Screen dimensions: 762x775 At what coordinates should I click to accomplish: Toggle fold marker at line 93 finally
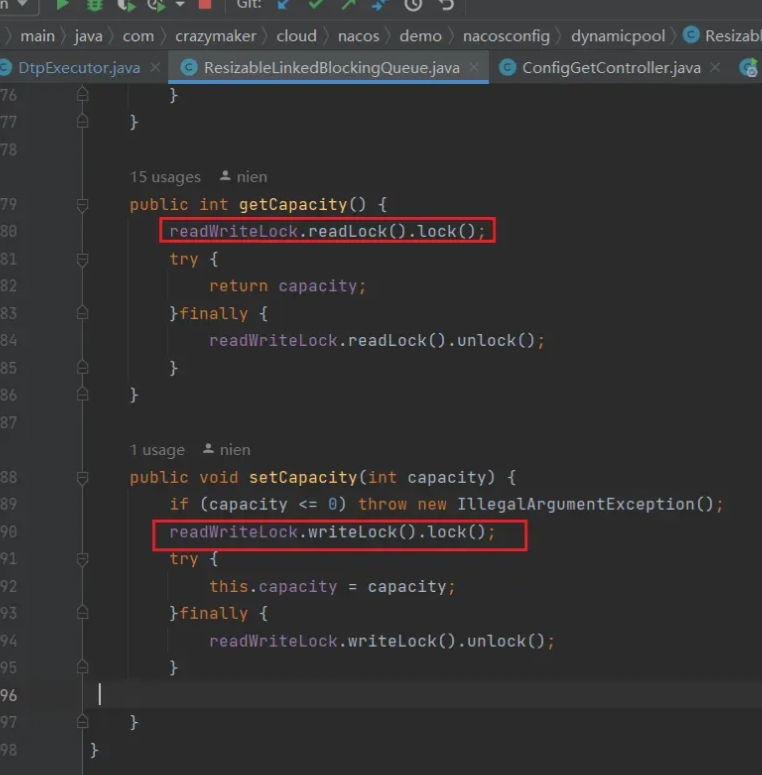83,613
